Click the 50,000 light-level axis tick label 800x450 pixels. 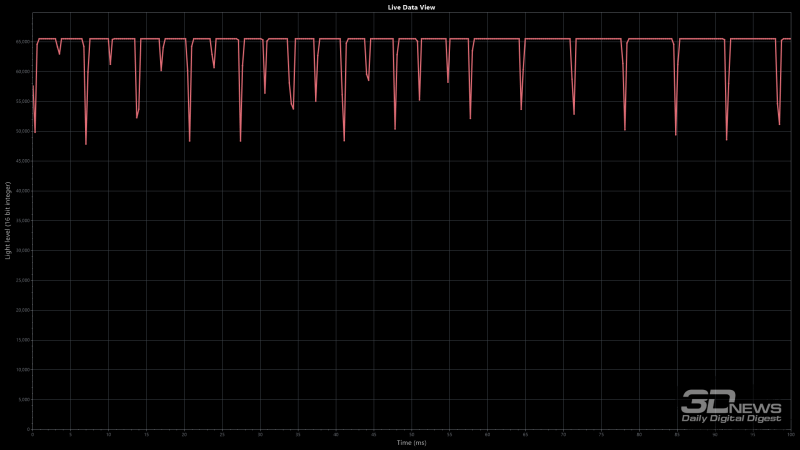point(21,131)
